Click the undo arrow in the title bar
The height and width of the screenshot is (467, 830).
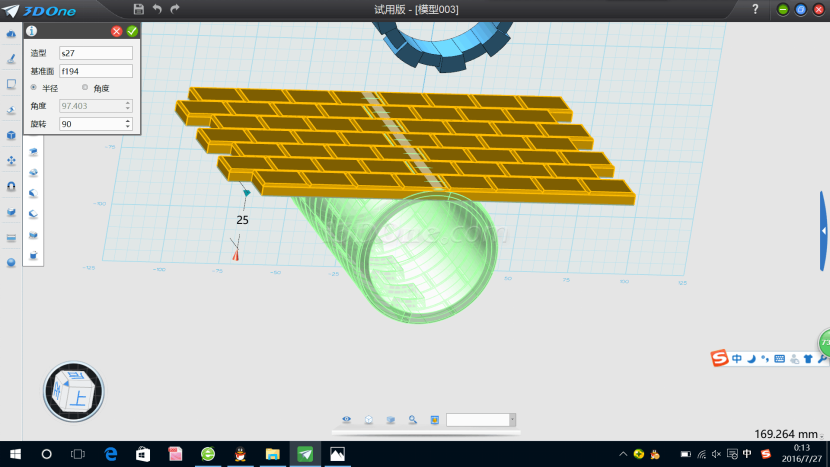(157, 9)
